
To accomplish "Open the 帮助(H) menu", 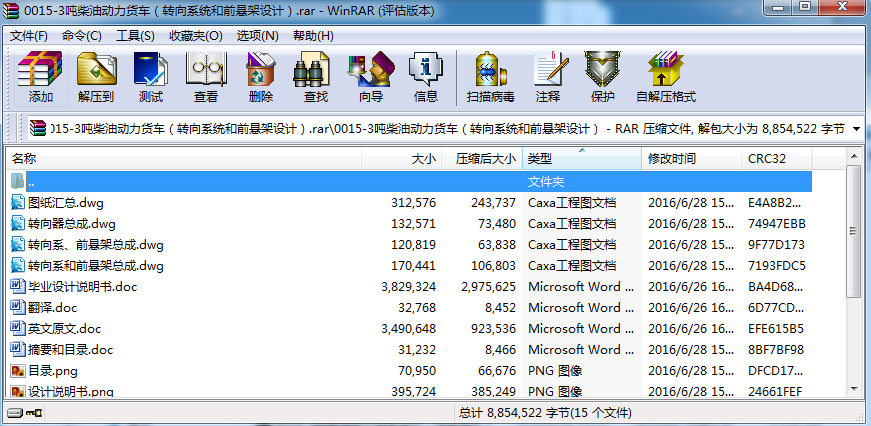I will (x=313, y=36).
